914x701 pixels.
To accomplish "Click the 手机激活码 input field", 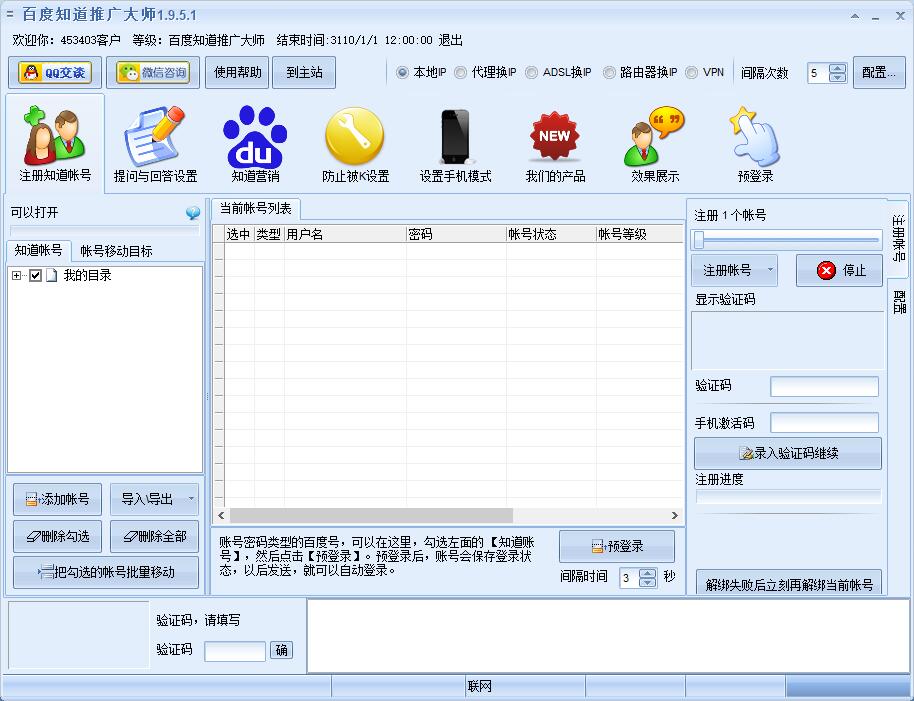I will pyautogui.click(x=824, y=423).
